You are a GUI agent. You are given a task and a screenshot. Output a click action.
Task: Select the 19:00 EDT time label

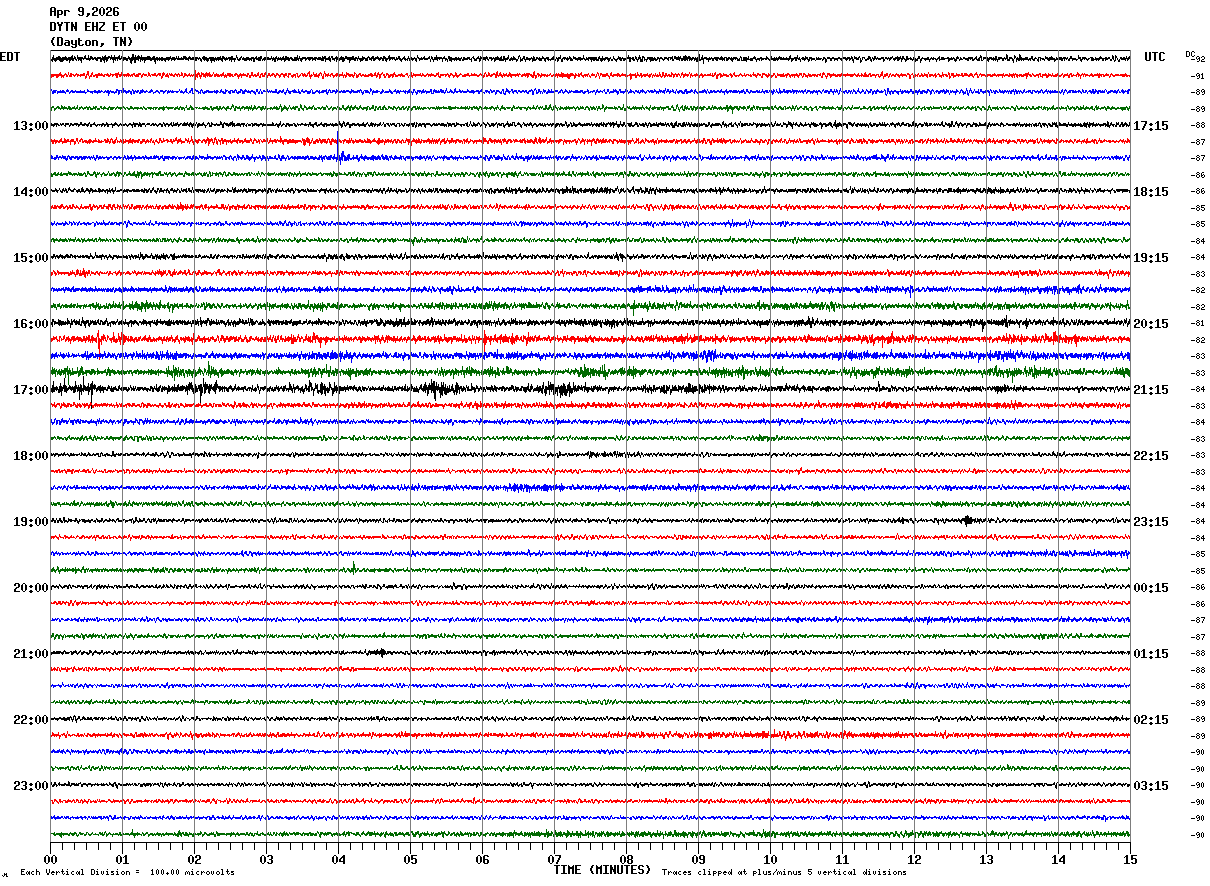click(x=31, y=522)
